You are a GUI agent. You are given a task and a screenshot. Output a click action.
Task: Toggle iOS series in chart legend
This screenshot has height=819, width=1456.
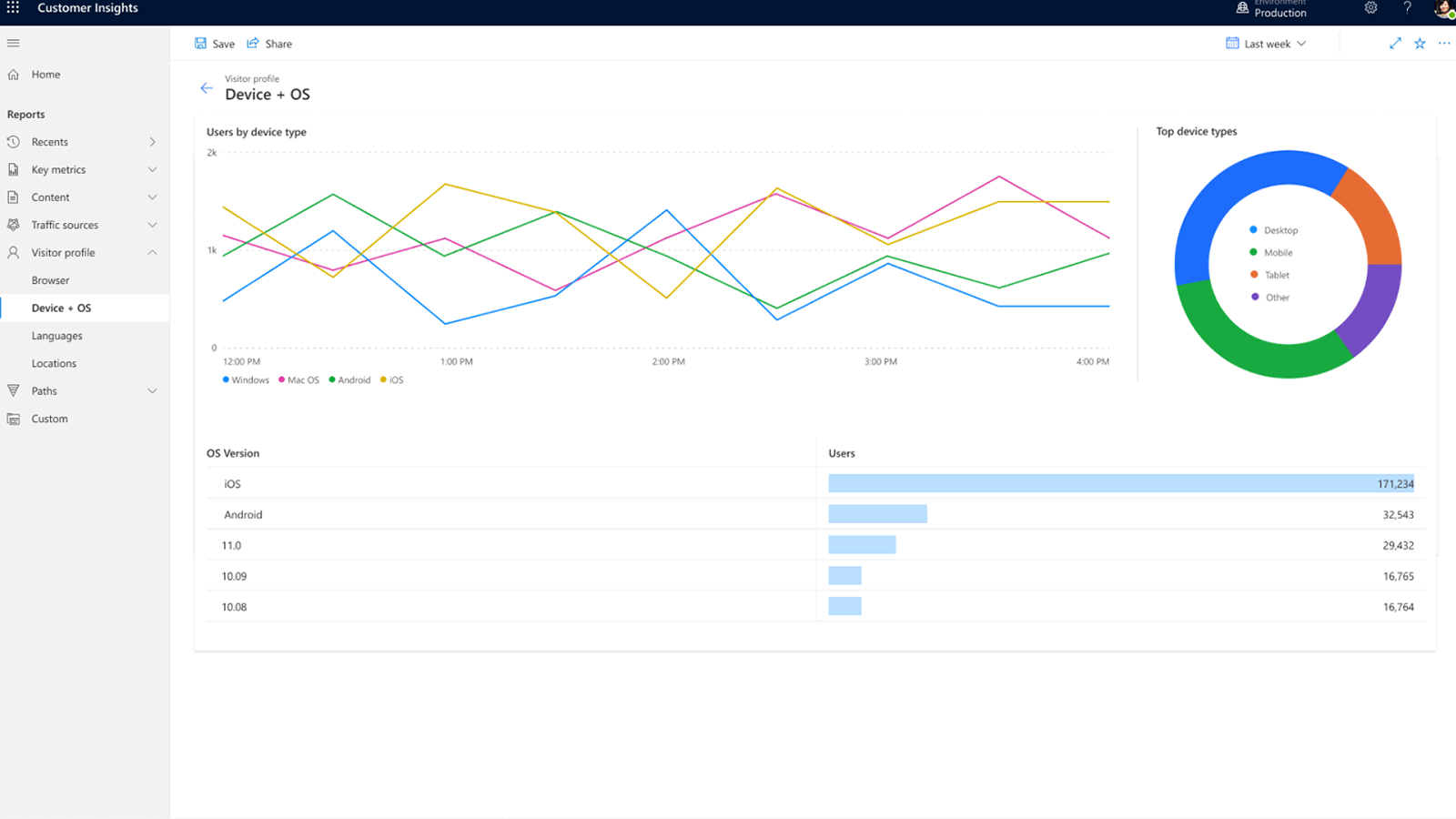tap(391, 380)
